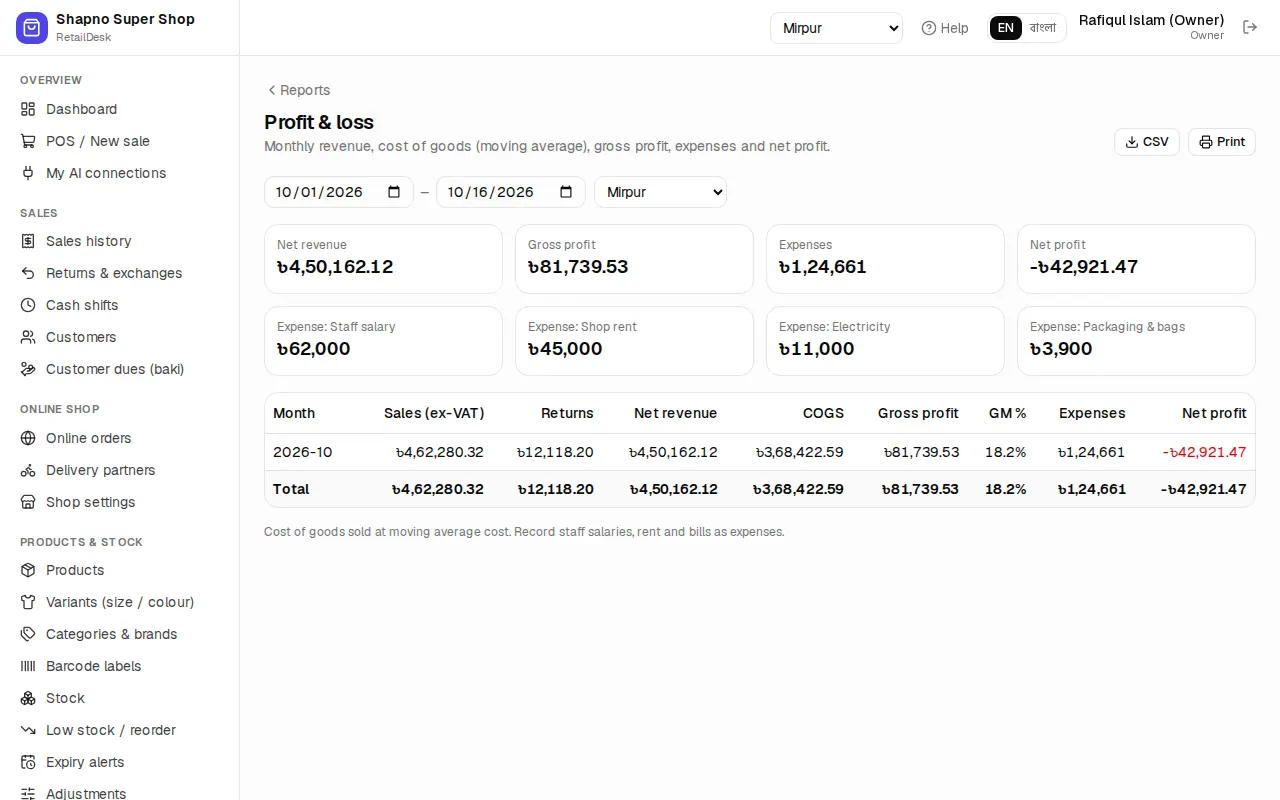The image size is (1280, 800).
Task: Open the start date calendar picker
Action: pyautogui.click(x=394, y=192)
